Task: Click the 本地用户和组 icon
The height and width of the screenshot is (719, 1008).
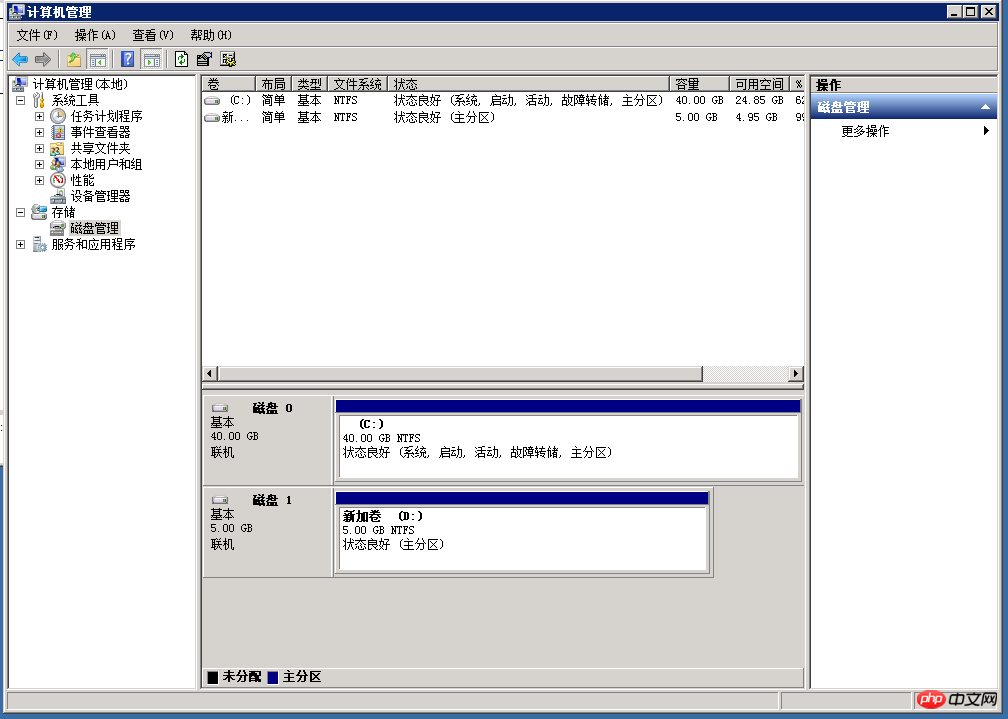Action: 58,165
